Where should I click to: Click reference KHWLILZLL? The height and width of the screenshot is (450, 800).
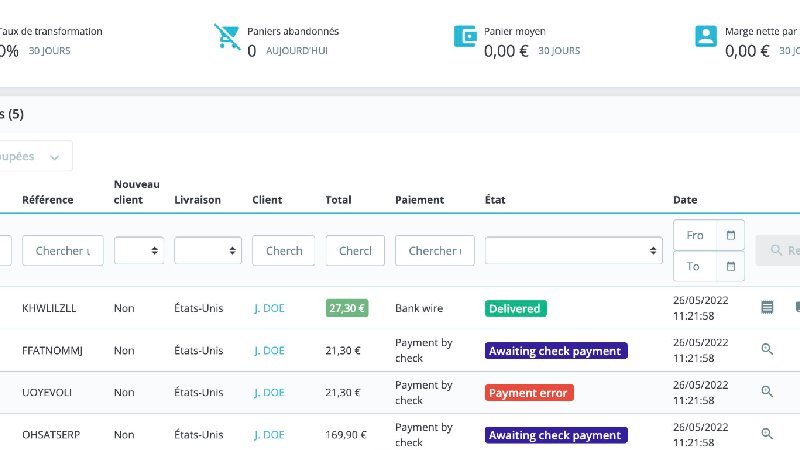pos(49,308)
